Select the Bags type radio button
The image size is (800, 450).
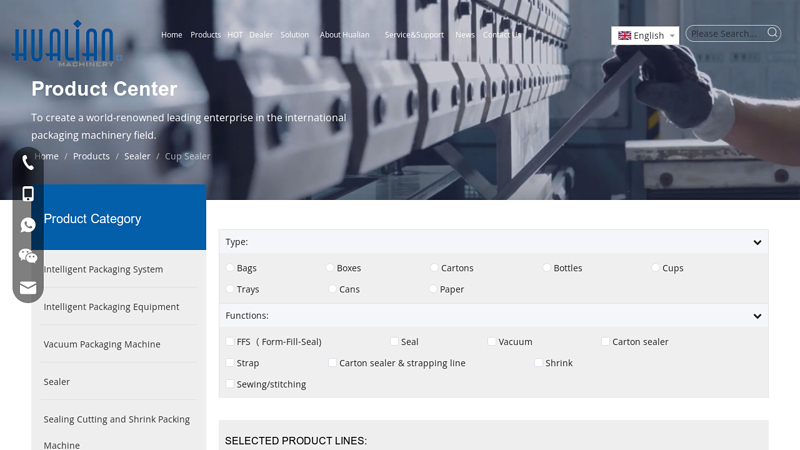[230, 268]
